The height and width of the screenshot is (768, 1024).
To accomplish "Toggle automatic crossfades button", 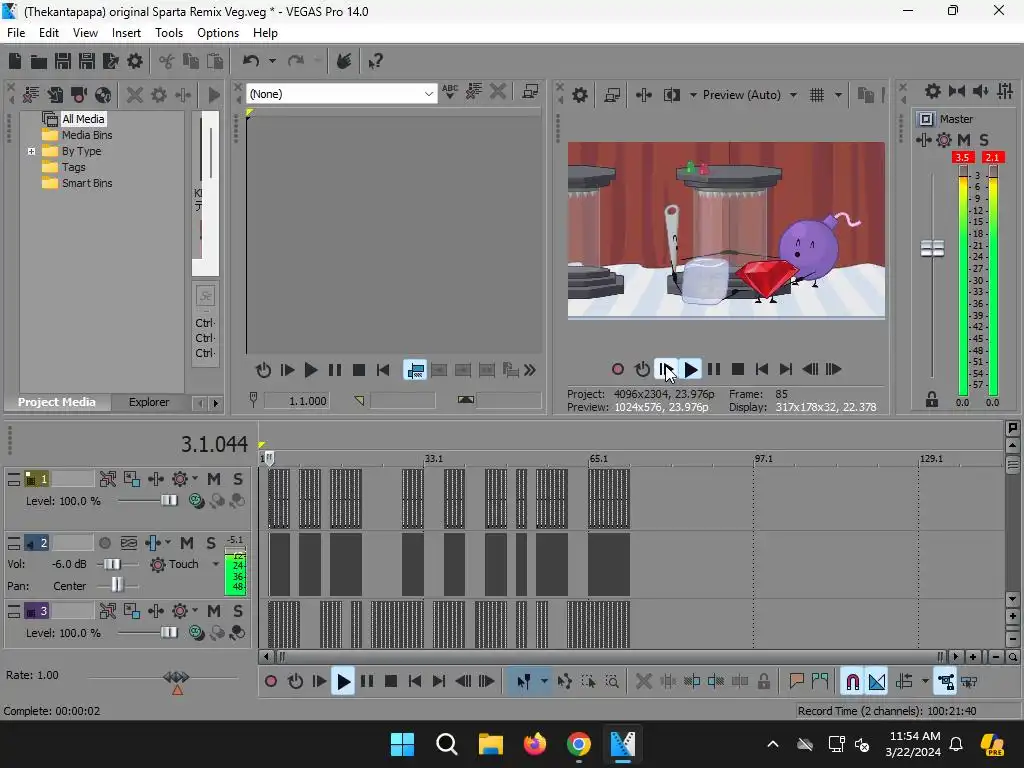I will (x=877, y=682).
